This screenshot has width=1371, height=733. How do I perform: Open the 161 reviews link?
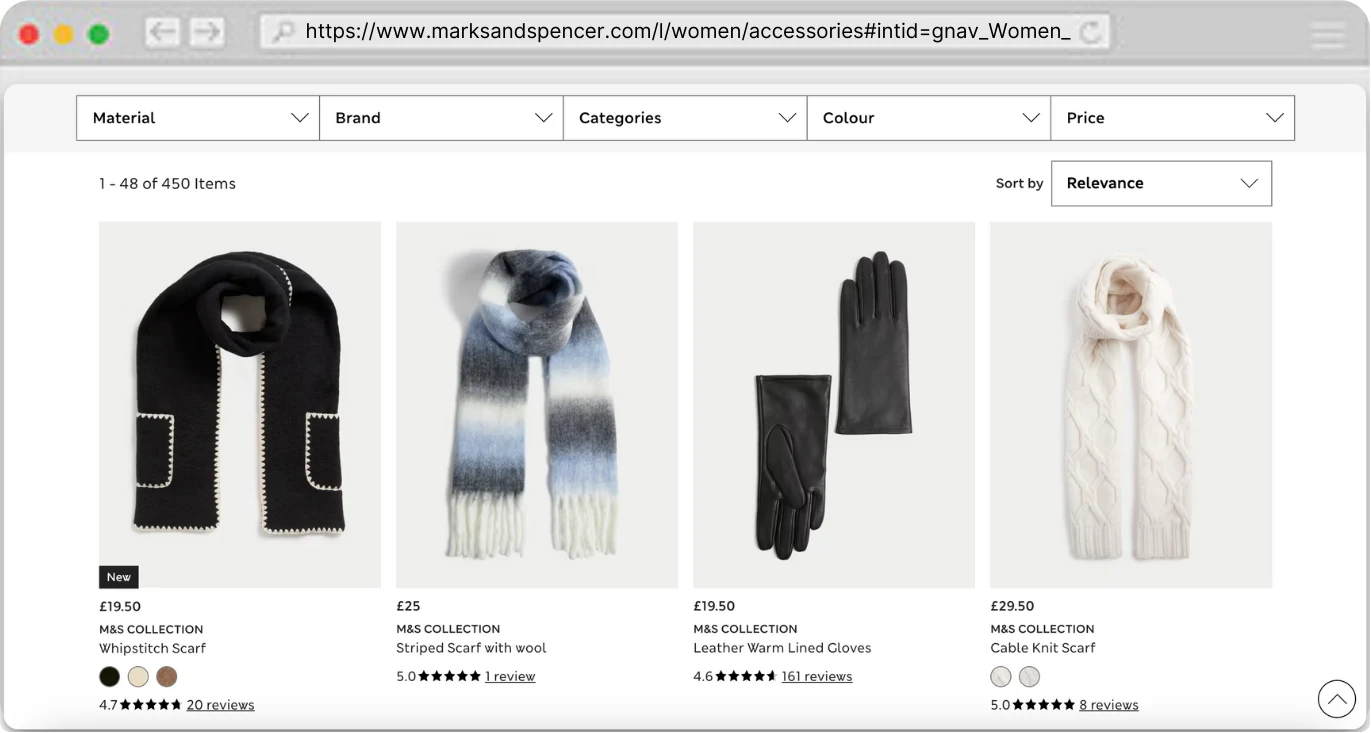point(817,677)
